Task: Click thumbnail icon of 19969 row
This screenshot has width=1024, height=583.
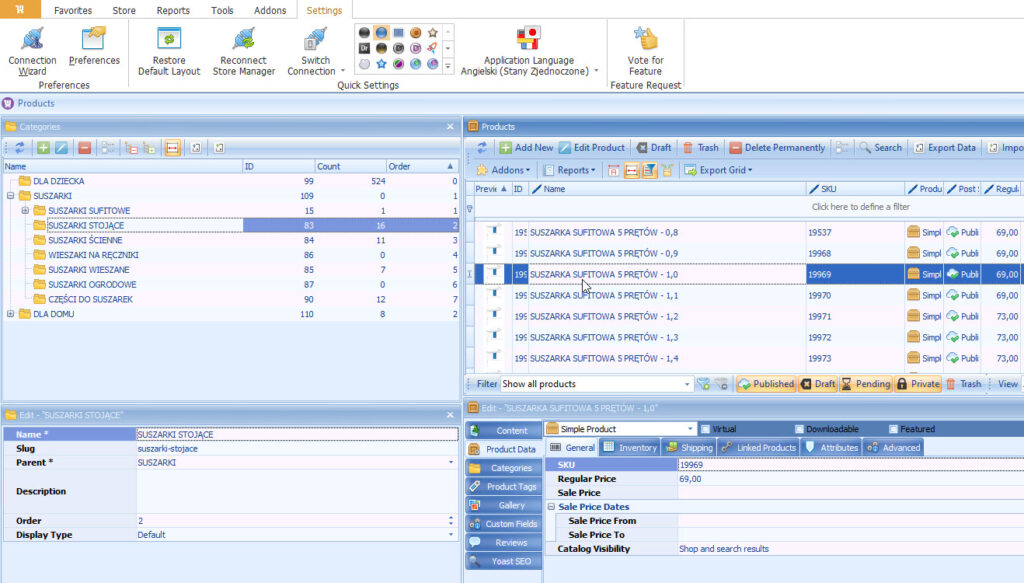Action: point(494,274)
